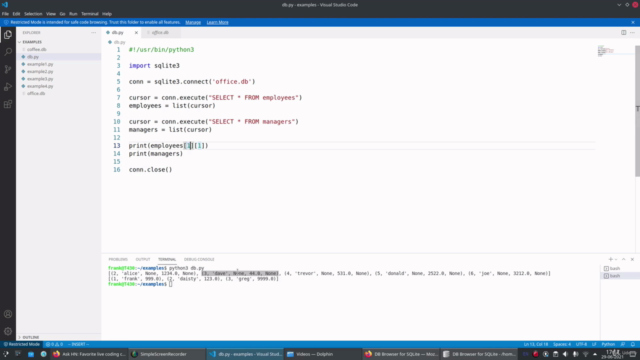Click the VS Code logo in the title bar

pos(5,4)
